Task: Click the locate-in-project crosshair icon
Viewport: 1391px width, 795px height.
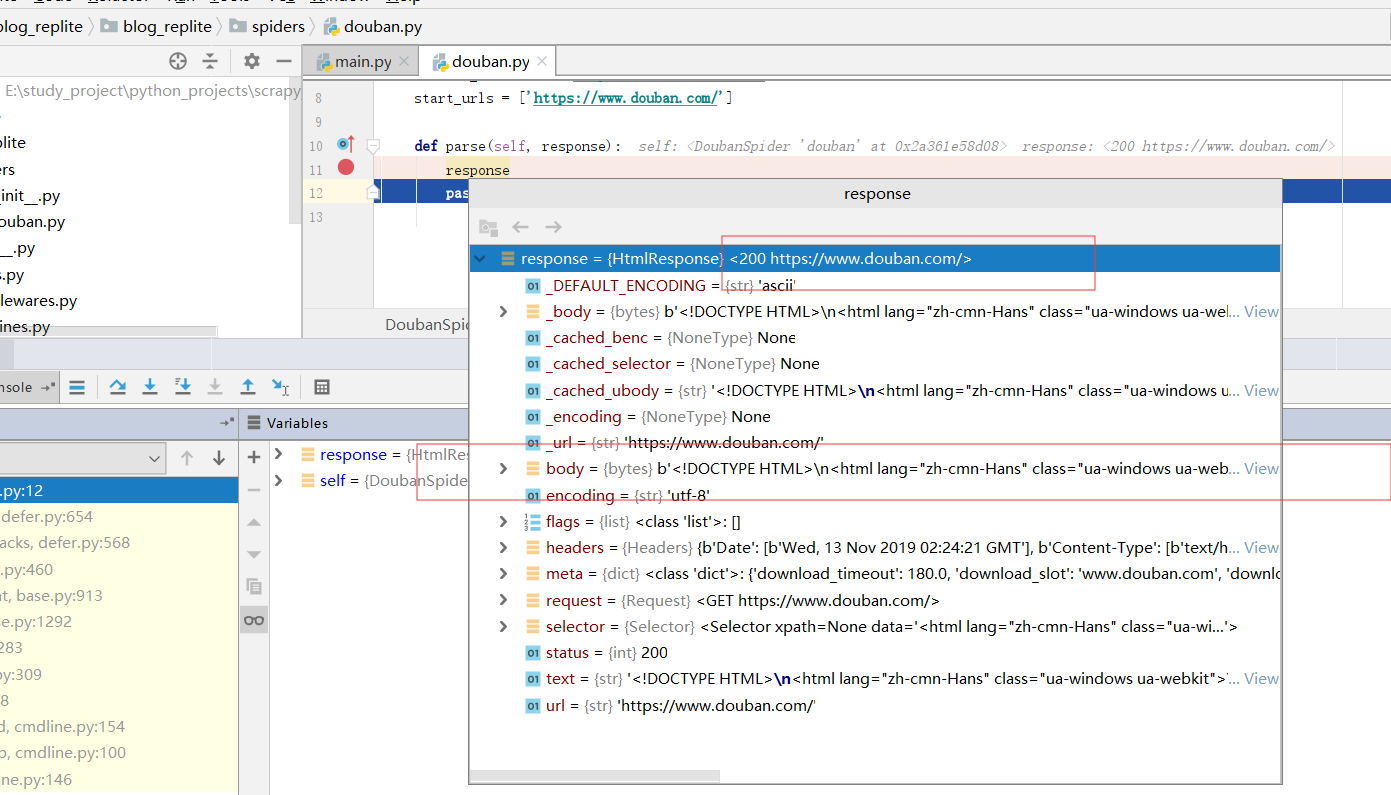Action: tap(178, 61)
